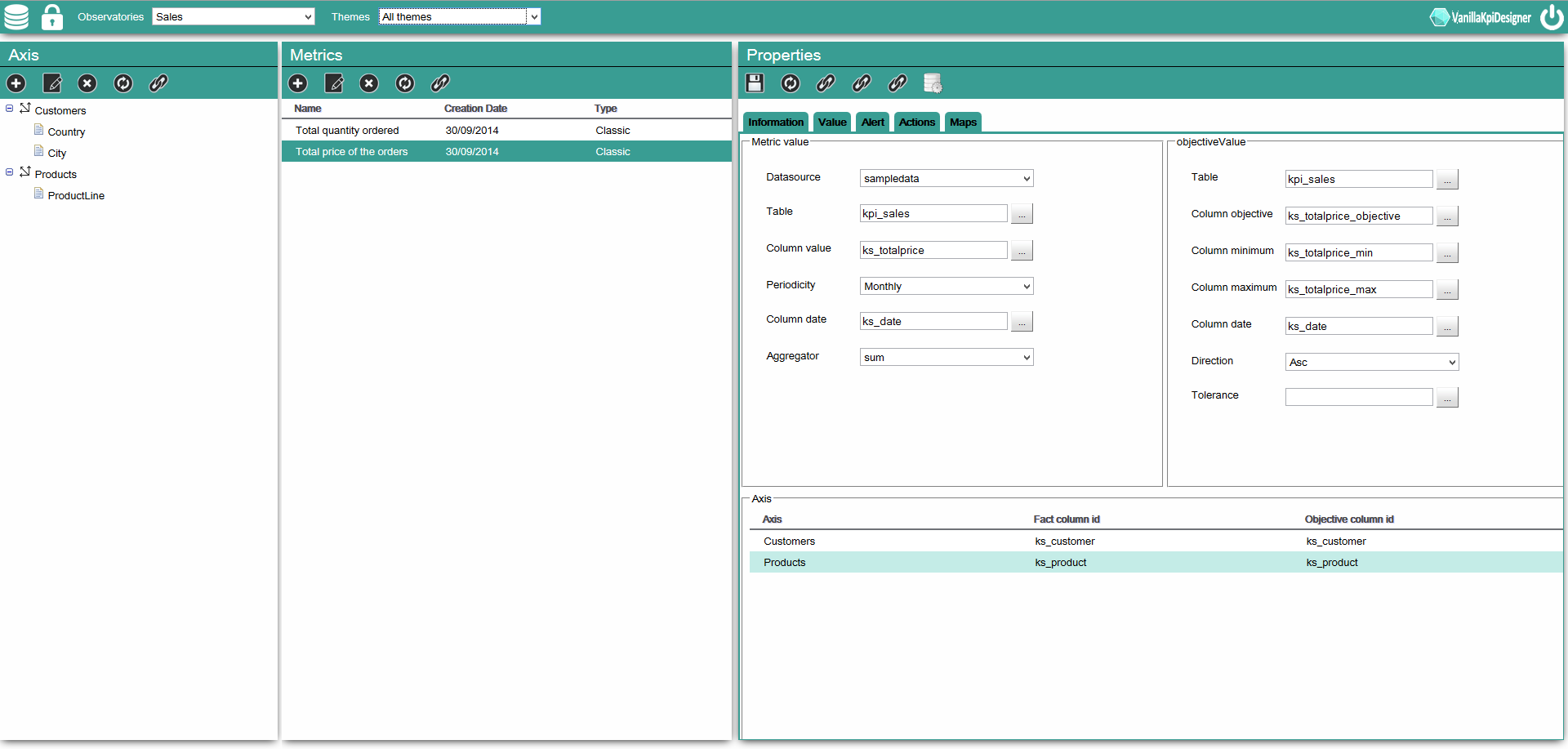Viewport: 1568px width, 749px height.
Task: Click the empty Tolerance input field
Action: pos(1359,397)
